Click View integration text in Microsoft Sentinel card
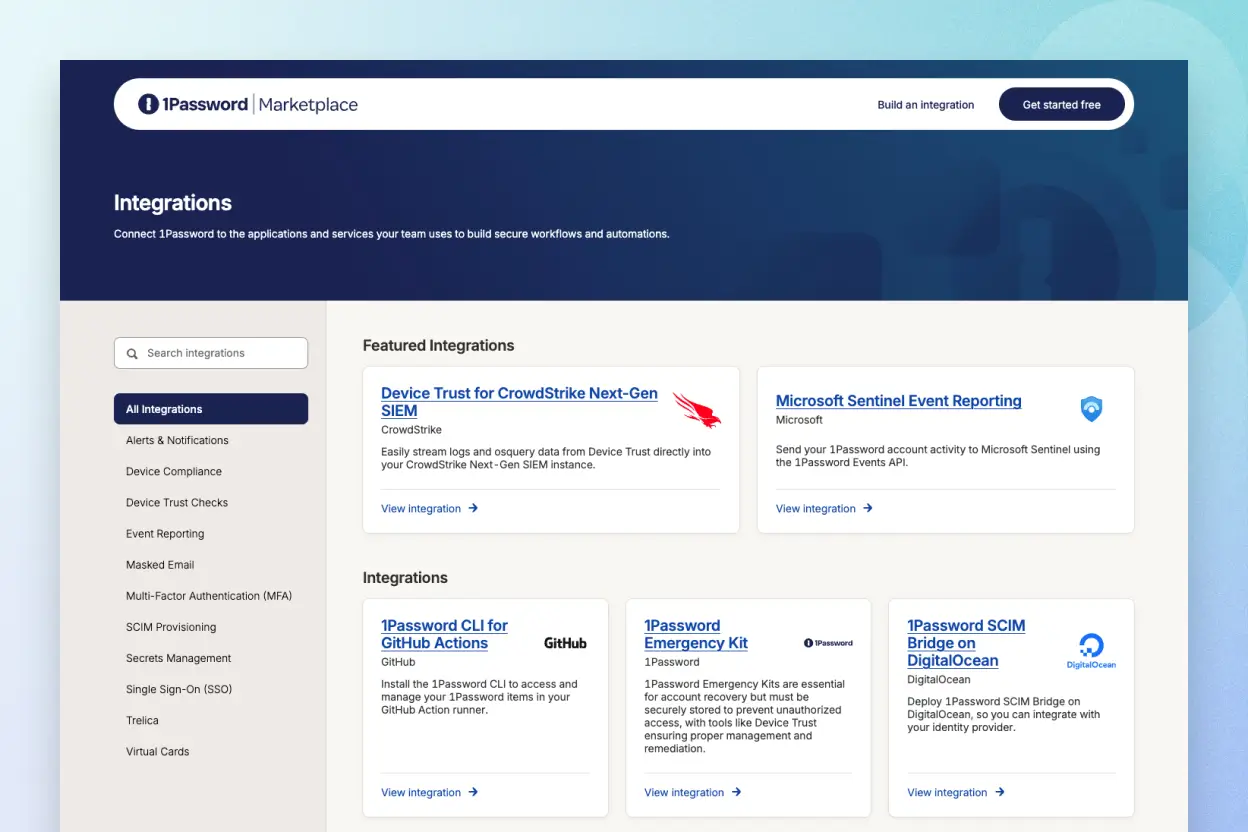This screenshot has height=832, width=1248. tap(816, 509)
